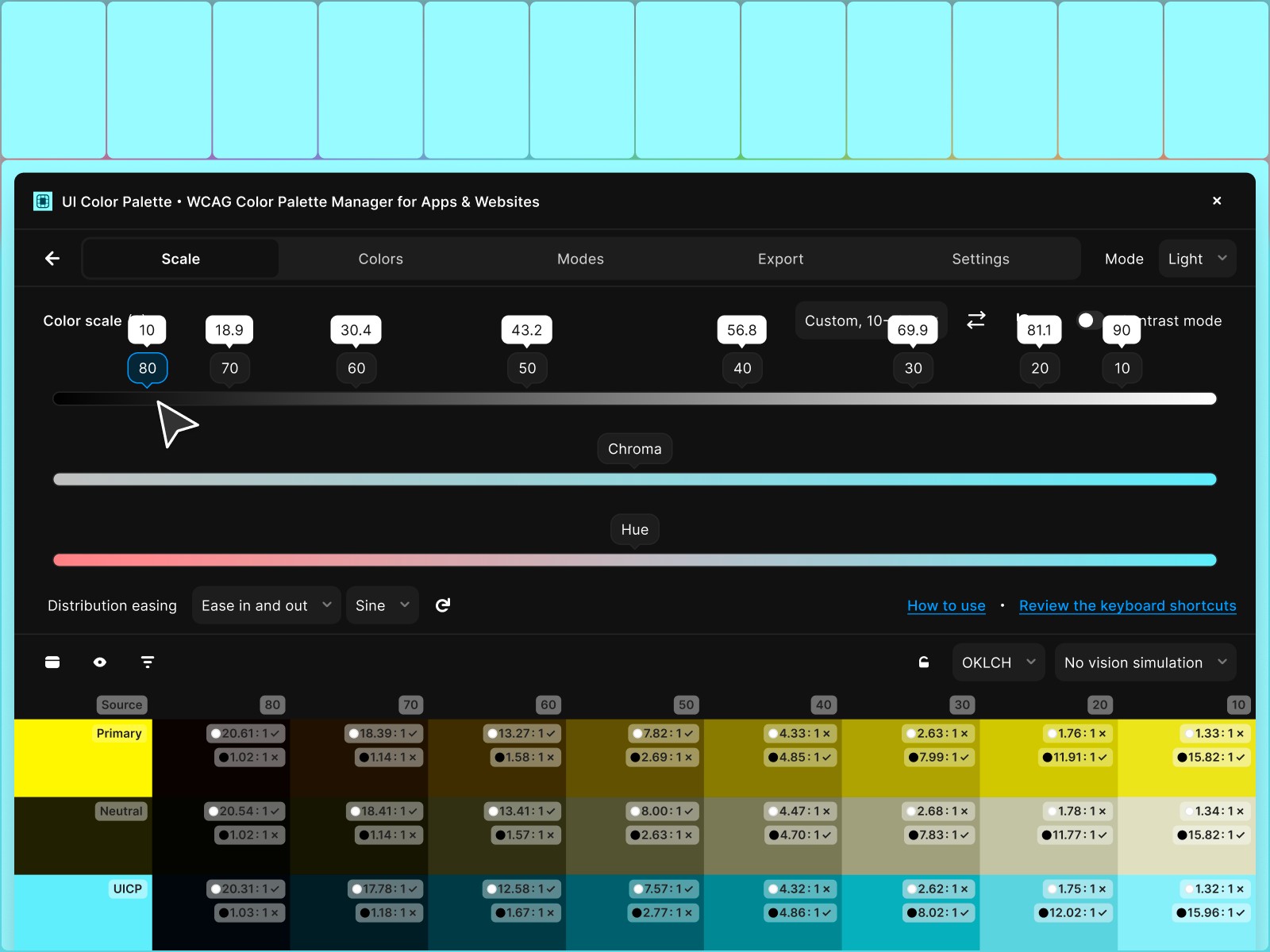The image size is (1270, 952).
Task: Click the filter icon above the color table
Action: click(147, 662)
